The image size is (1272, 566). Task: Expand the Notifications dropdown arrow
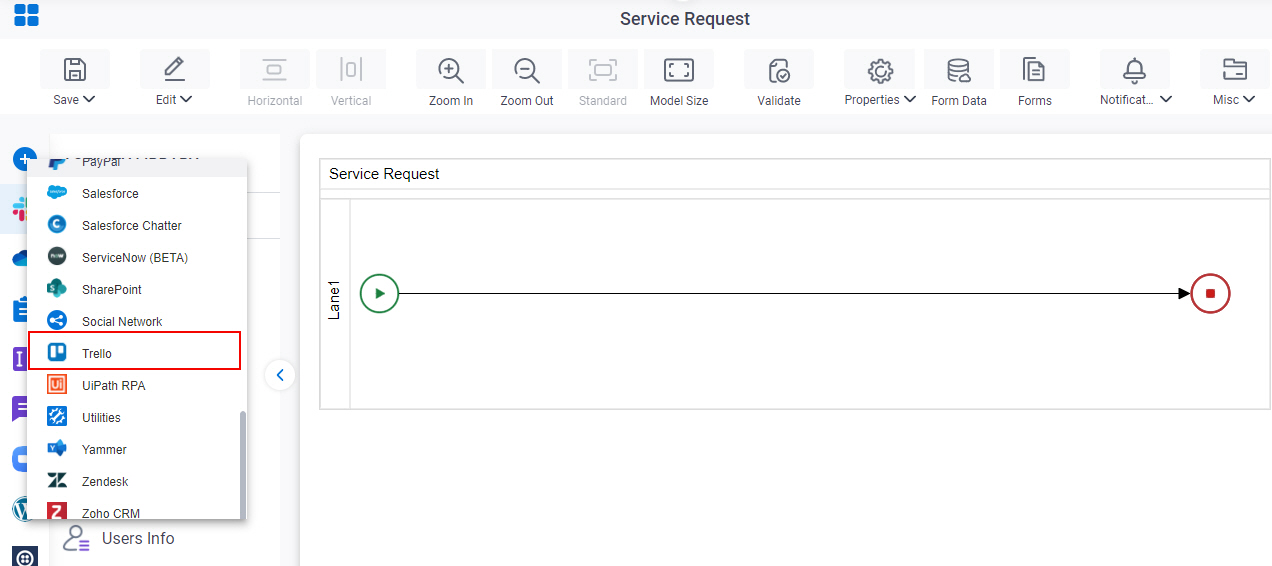tap(1166, 99)
